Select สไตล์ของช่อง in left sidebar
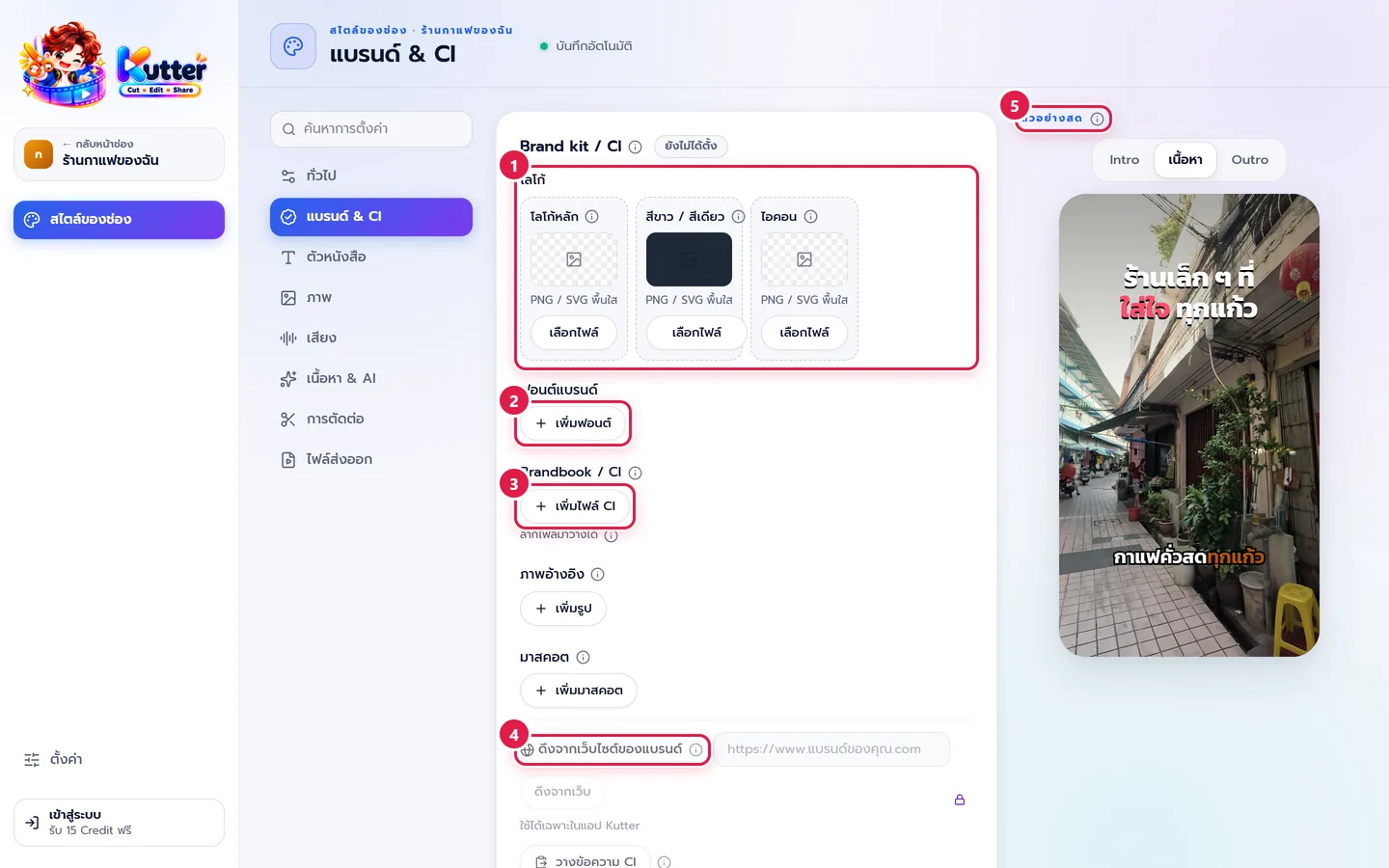Screen dimensions: 1389x868 [x=119, y=220]
